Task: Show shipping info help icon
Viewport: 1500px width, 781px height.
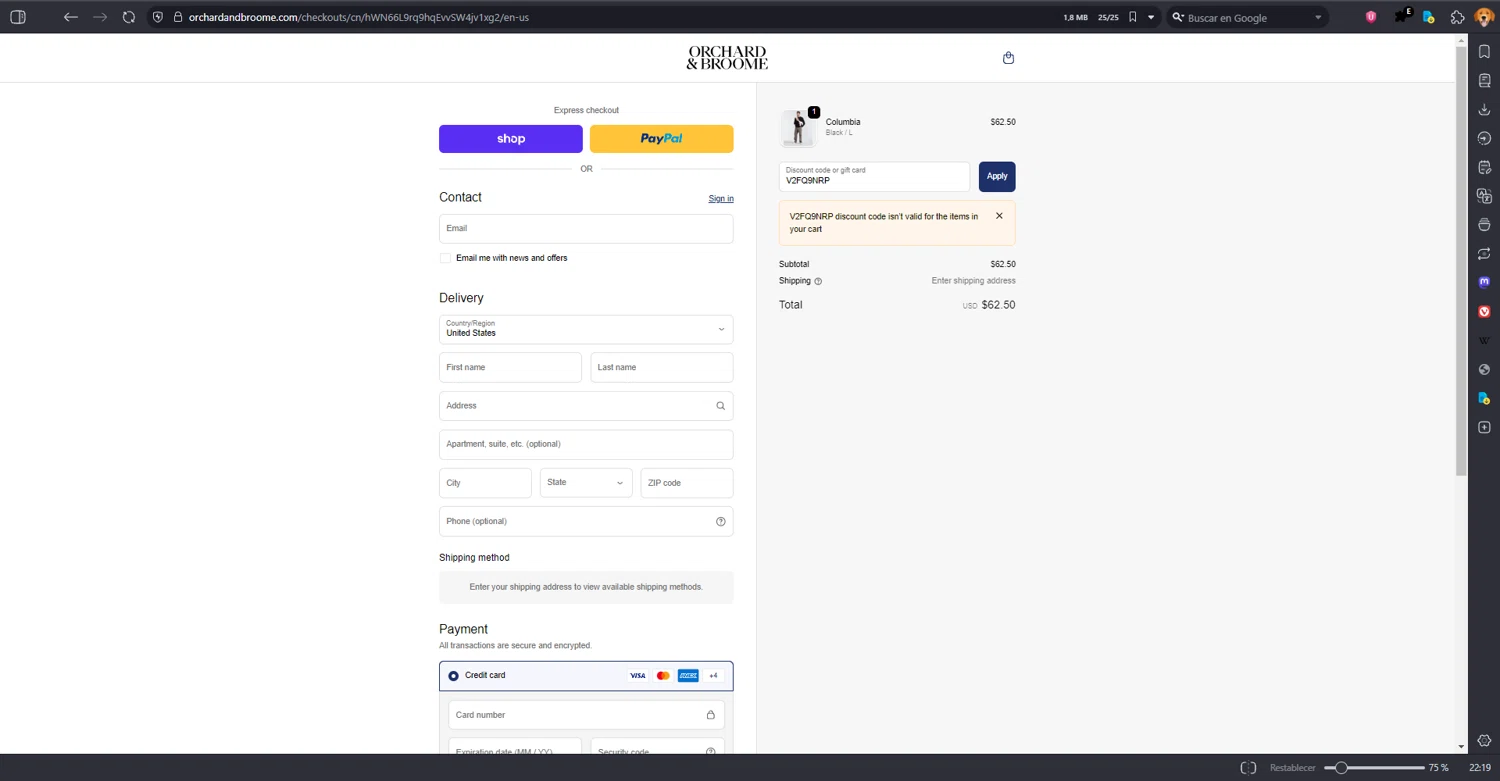Action: pyautogui.click(x=818, y=282)
